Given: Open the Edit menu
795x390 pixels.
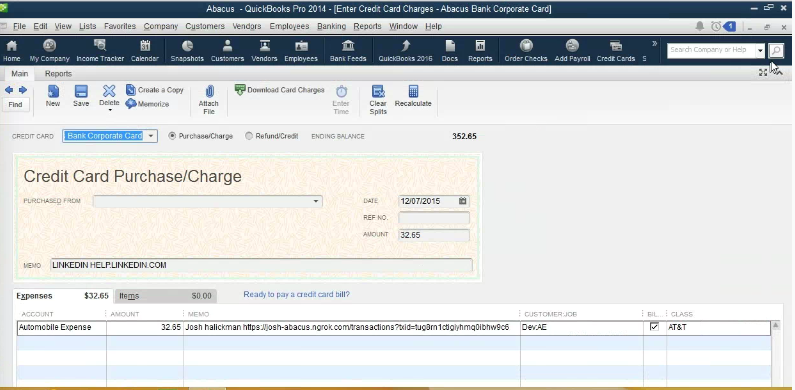Looking at the screenshot, I should click(41, 26).
